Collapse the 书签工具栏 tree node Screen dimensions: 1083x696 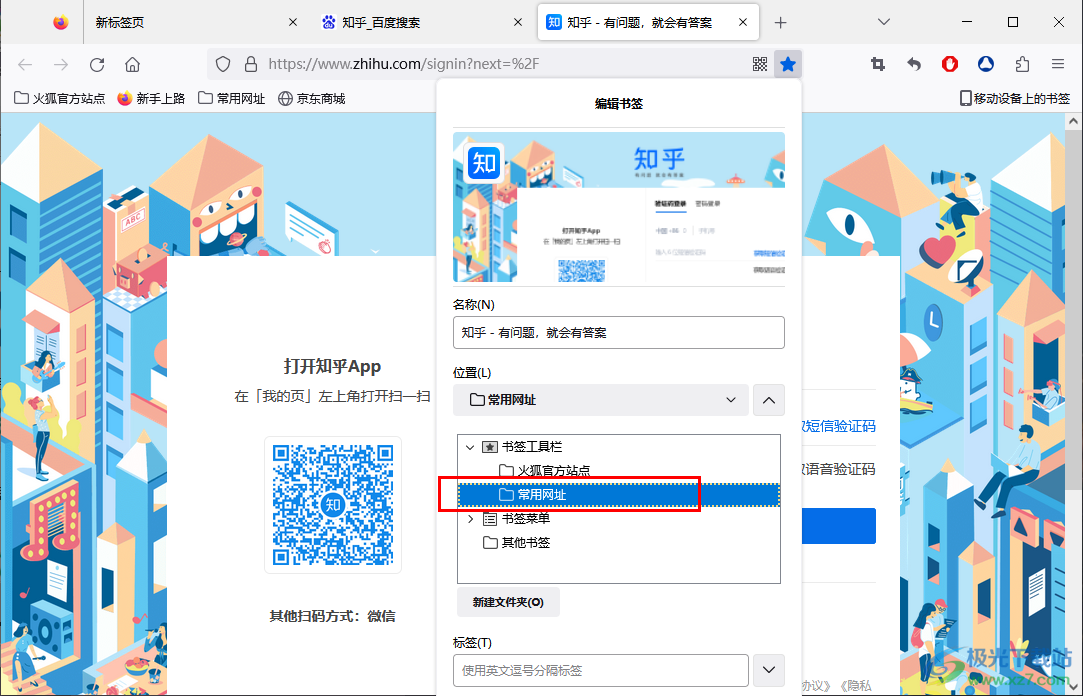click(x=470, y=447)
